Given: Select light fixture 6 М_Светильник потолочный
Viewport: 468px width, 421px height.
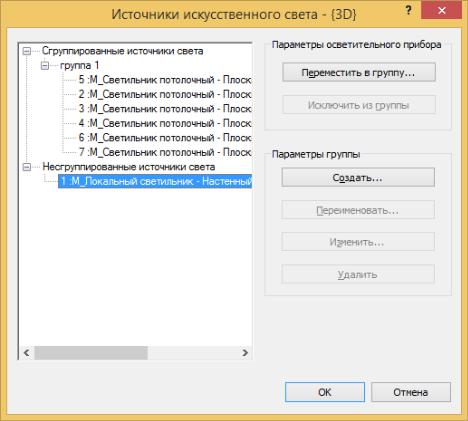Looking at the screenshot, I should point(165,138).
